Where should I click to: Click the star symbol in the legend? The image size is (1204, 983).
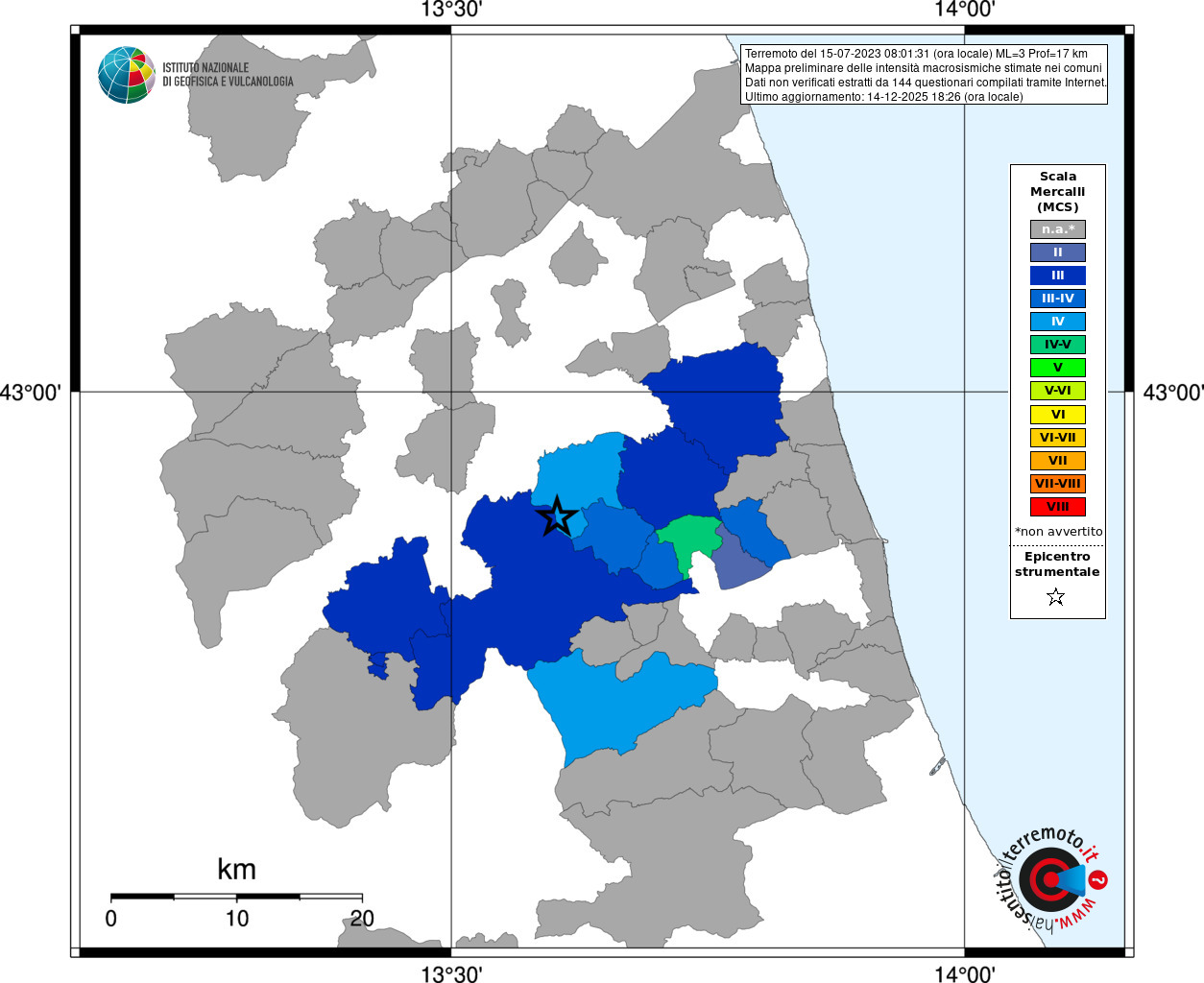tap(1056, 597)
